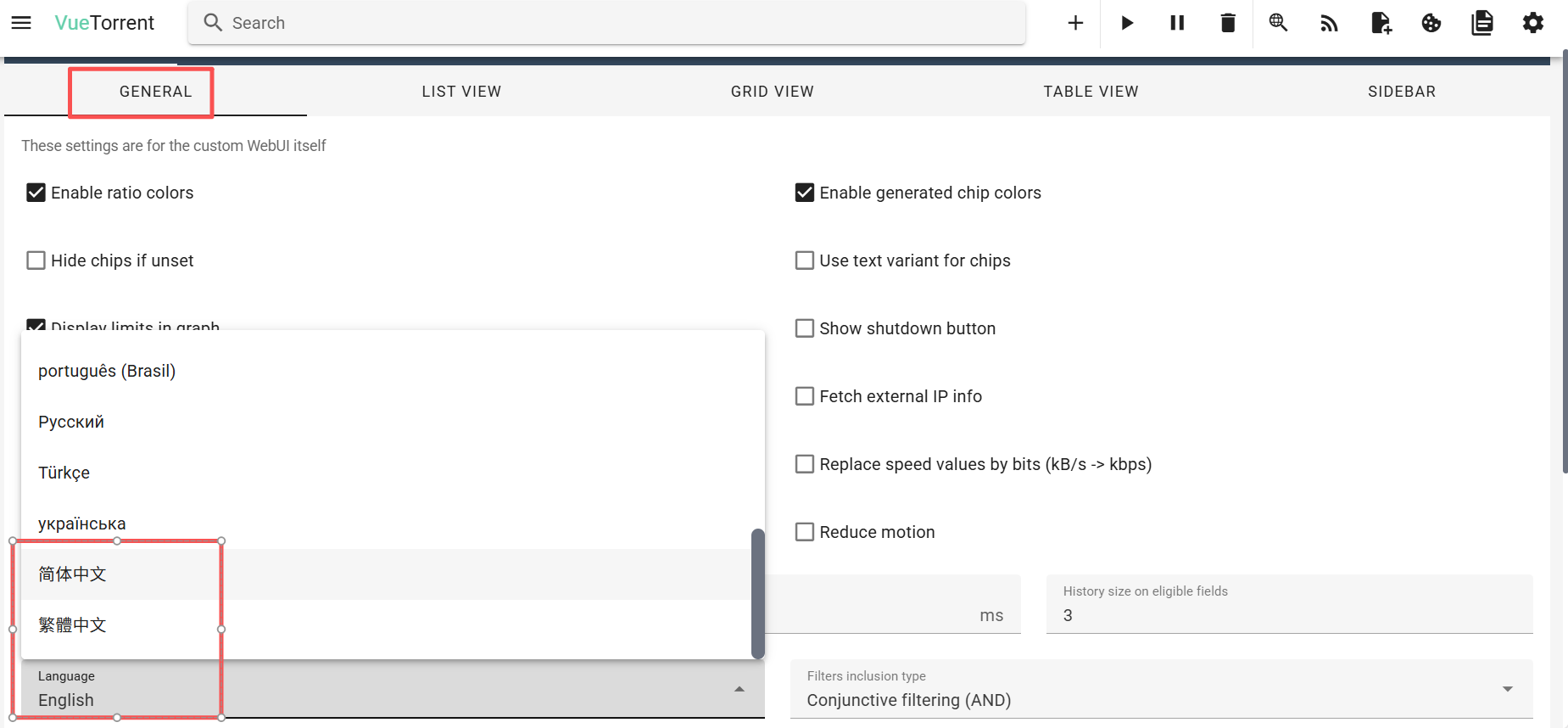
Task: Switch to the Sidebar tab
Action: tap(1401, 92)
